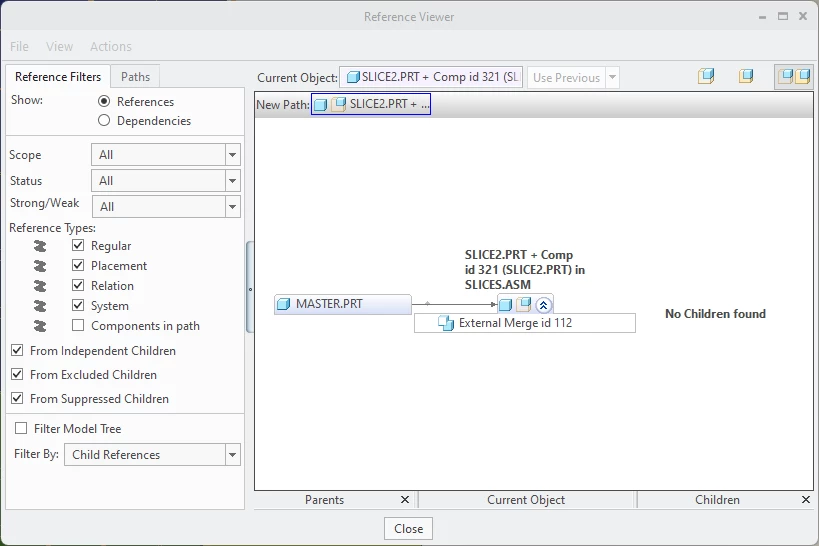Click the diamond marker on reference arrow
819x546 pixels.
coord(427,304)
